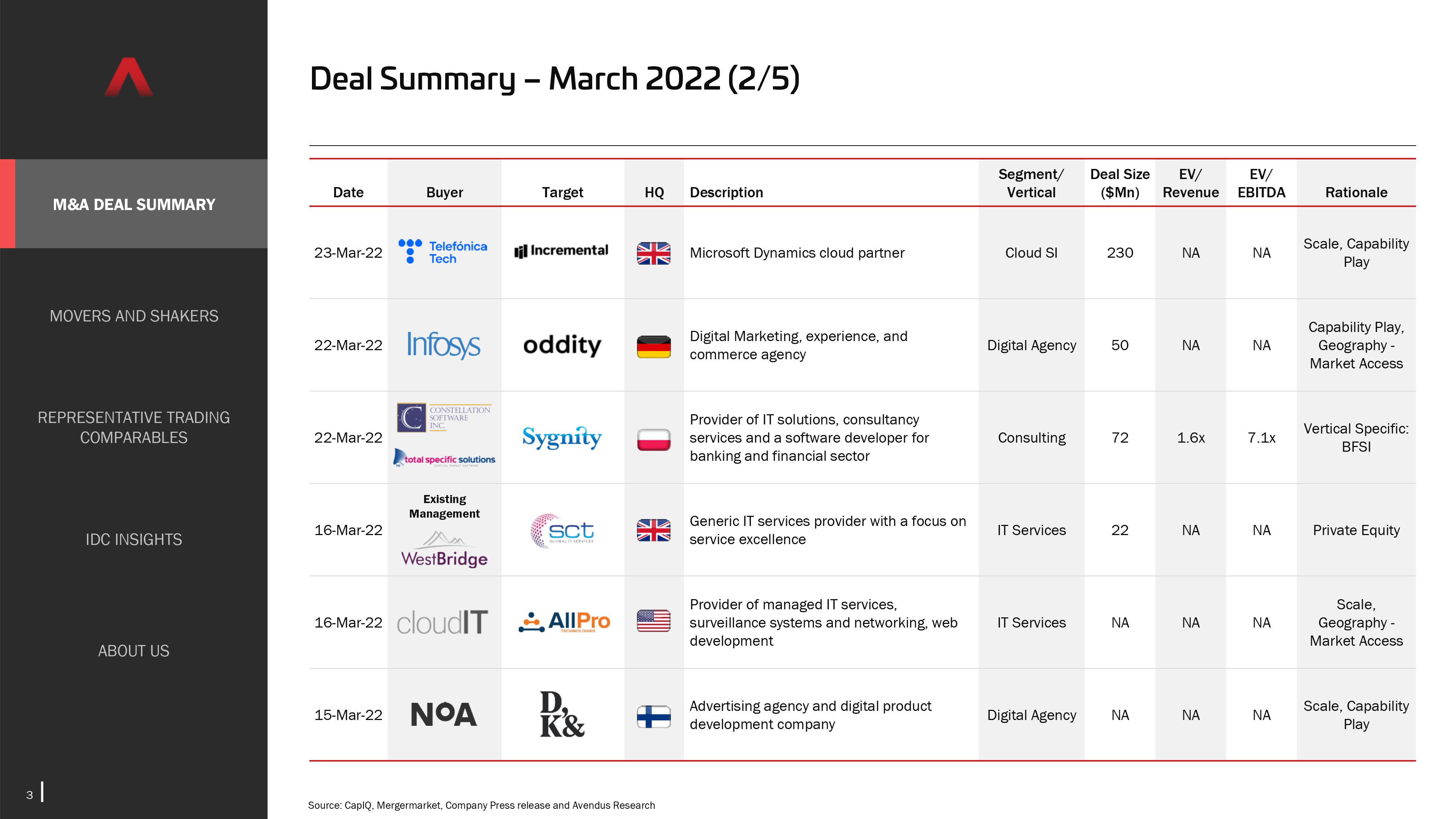Click the Buyer column header
Viewport: 1456px width, 819px height.
coord(444,192)
